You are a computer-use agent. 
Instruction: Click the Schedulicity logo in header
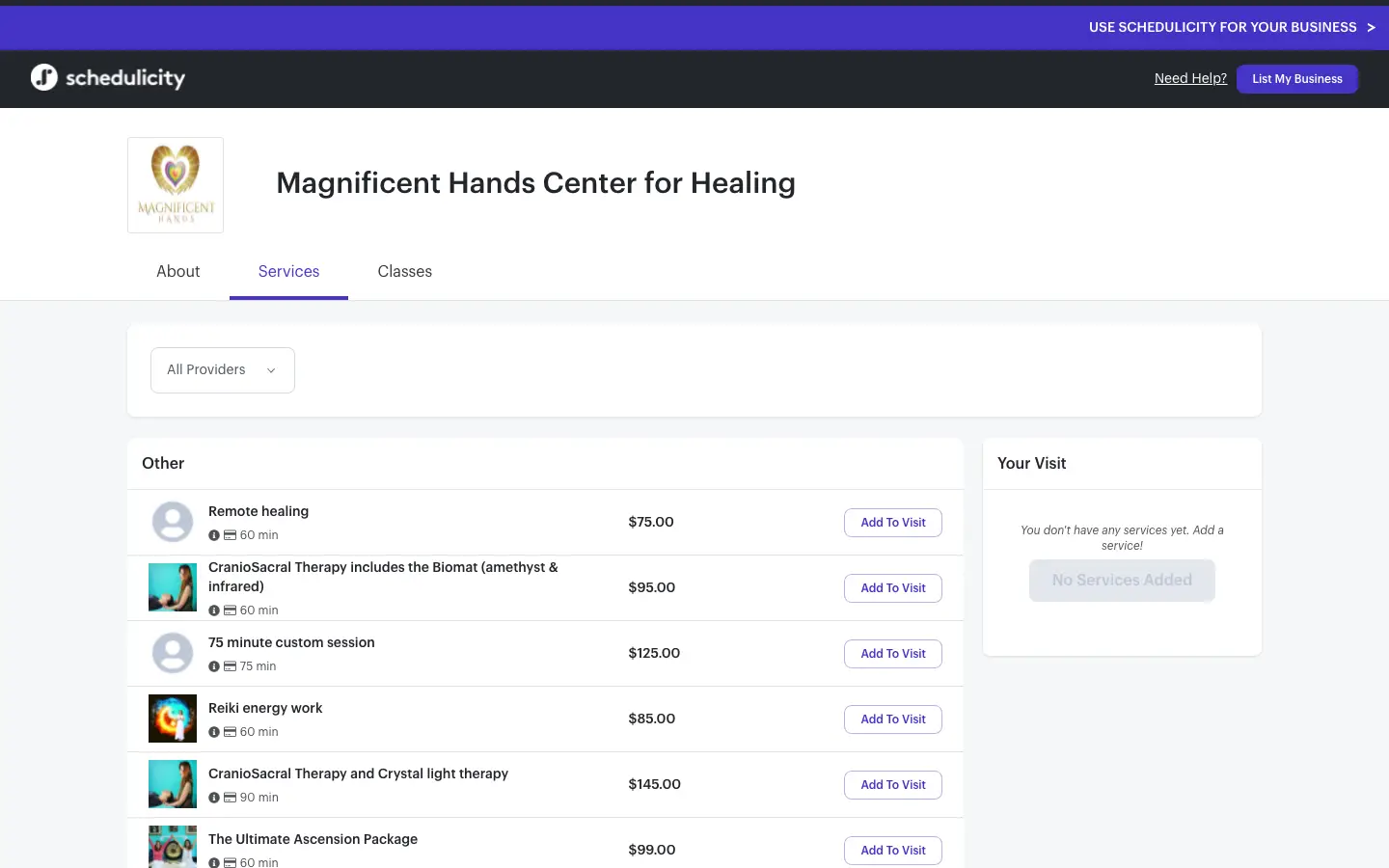(107, 78)
